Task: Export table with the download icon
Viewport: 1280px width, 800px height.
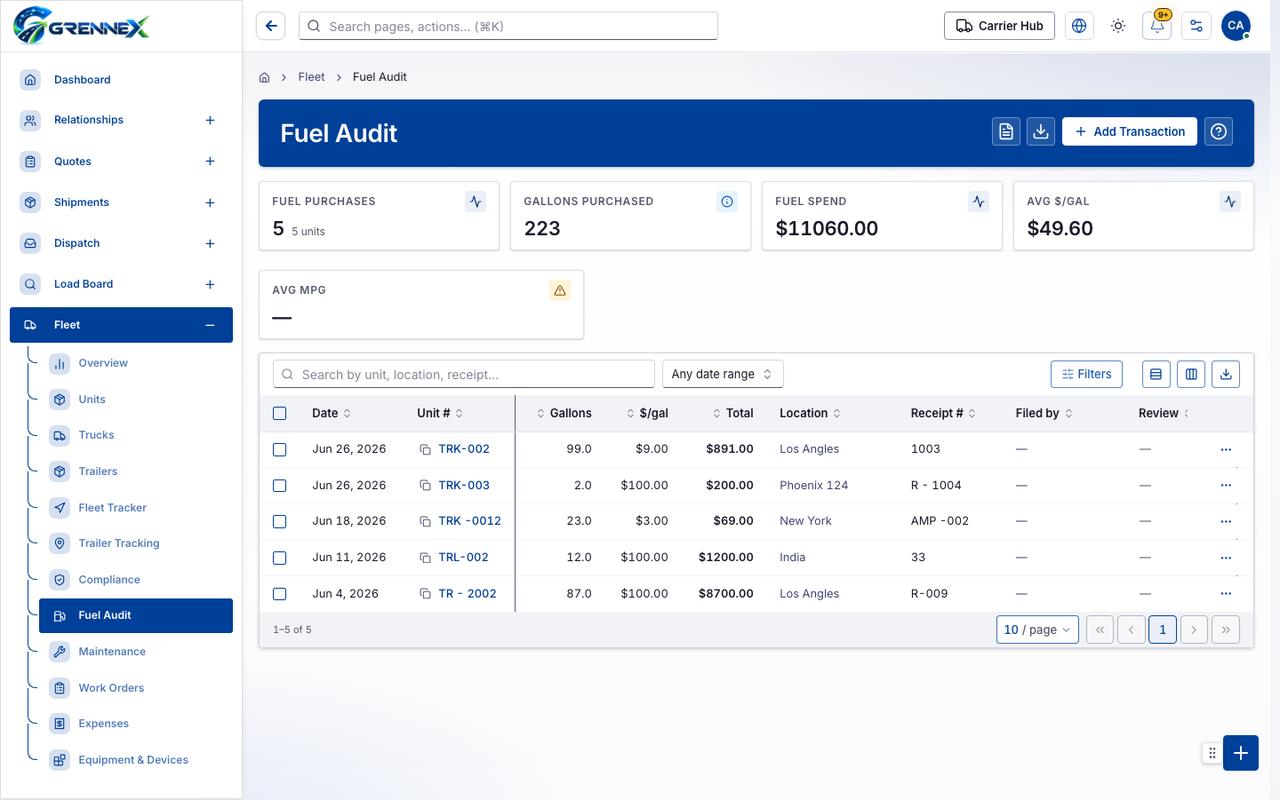Action: (1226, 374)
